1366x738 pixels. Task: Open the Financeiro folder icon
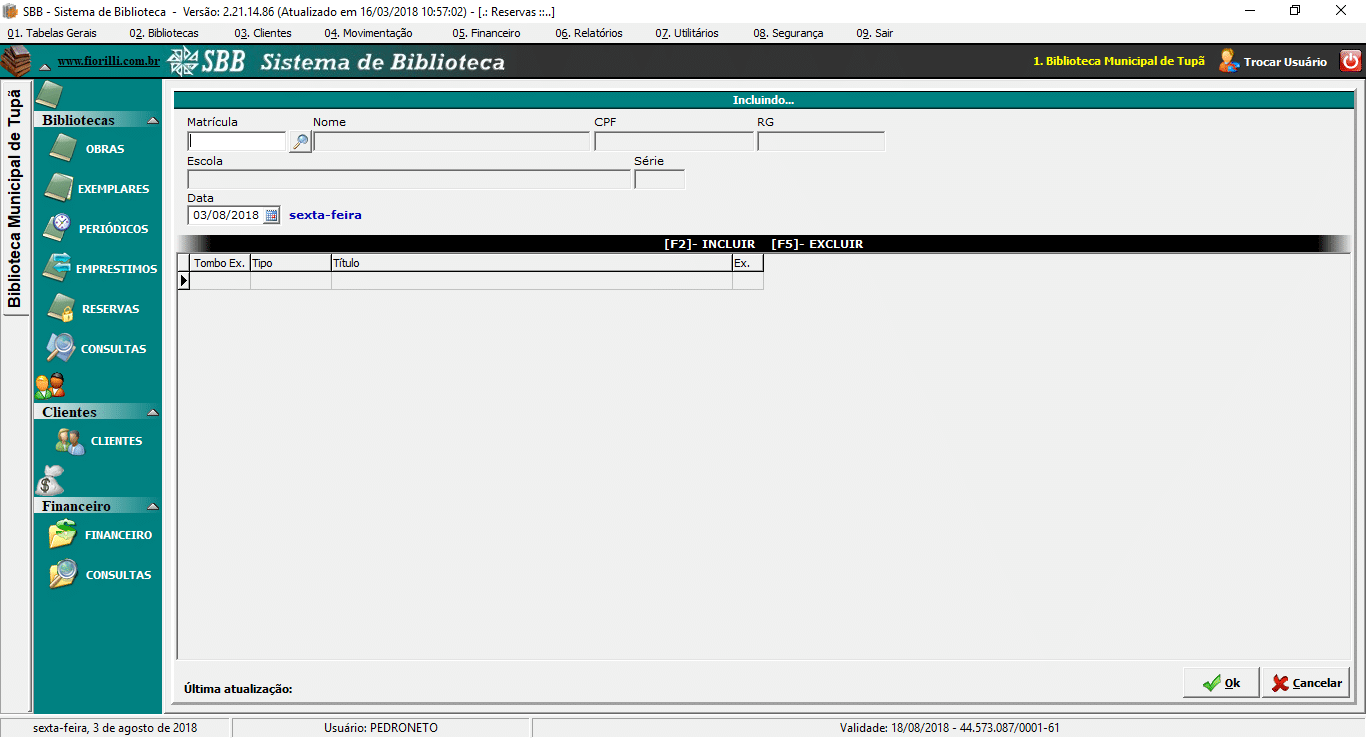tap(63, 535)
